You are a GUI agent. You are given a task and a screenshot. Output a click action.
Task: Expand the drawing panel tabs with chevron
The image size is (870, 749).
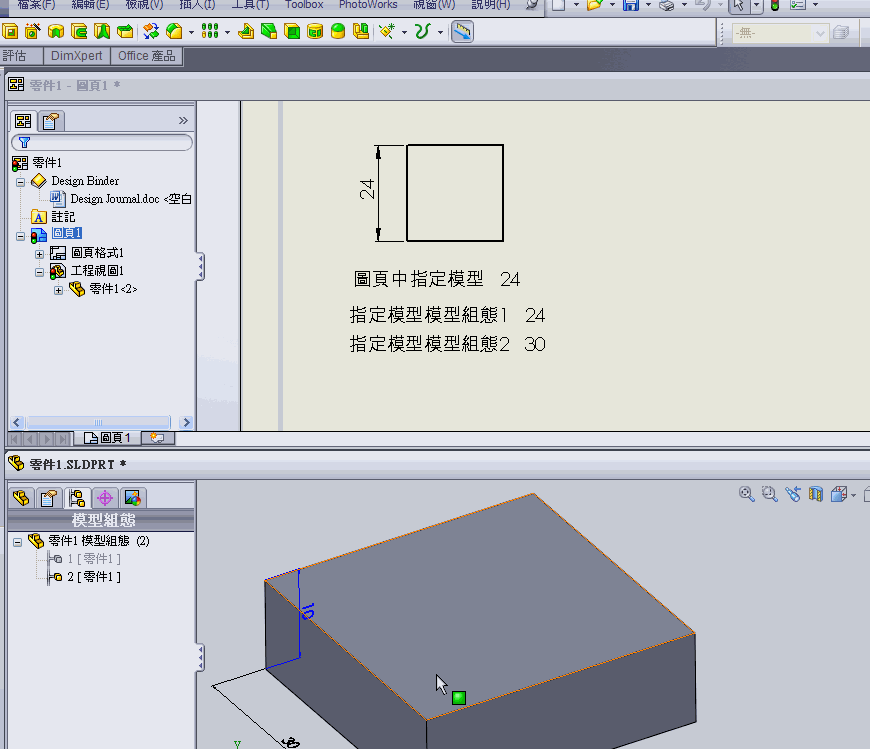(183, 120)
